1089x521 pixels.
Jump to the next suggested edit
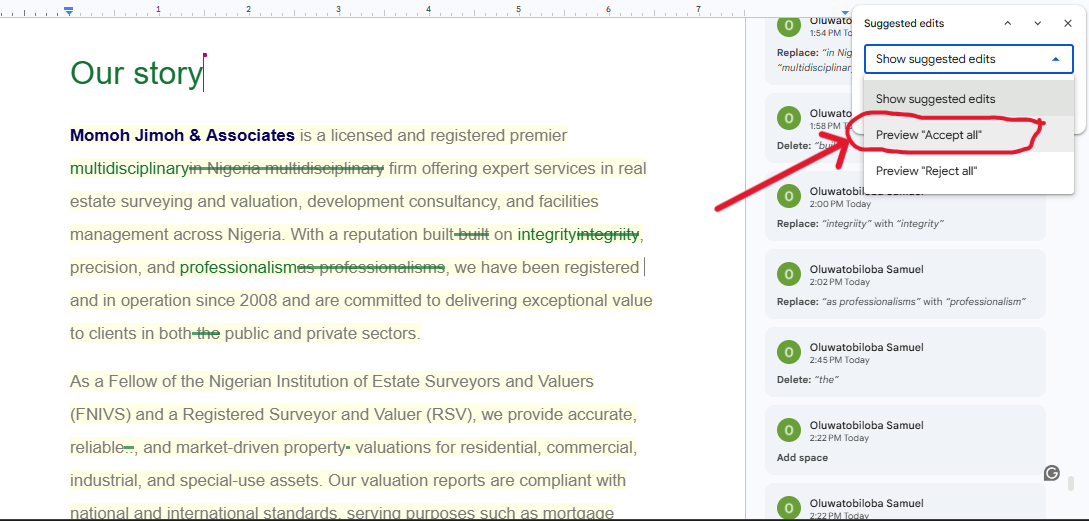pyautogui.click(x=1038, y=23)
